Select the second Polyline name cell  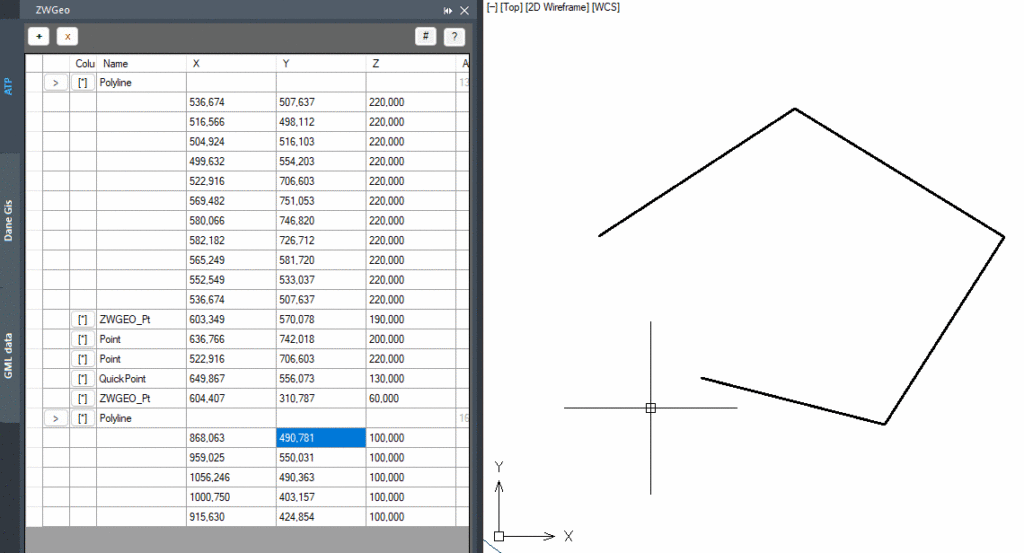(141, 419)
